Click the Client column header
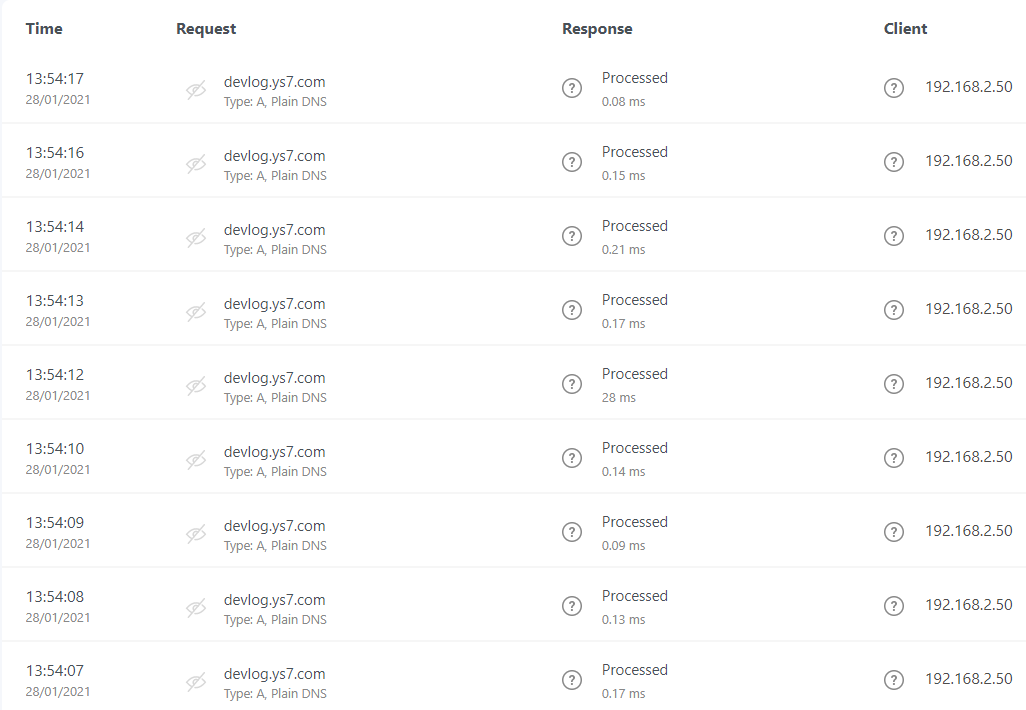 (x=905, y=29)
